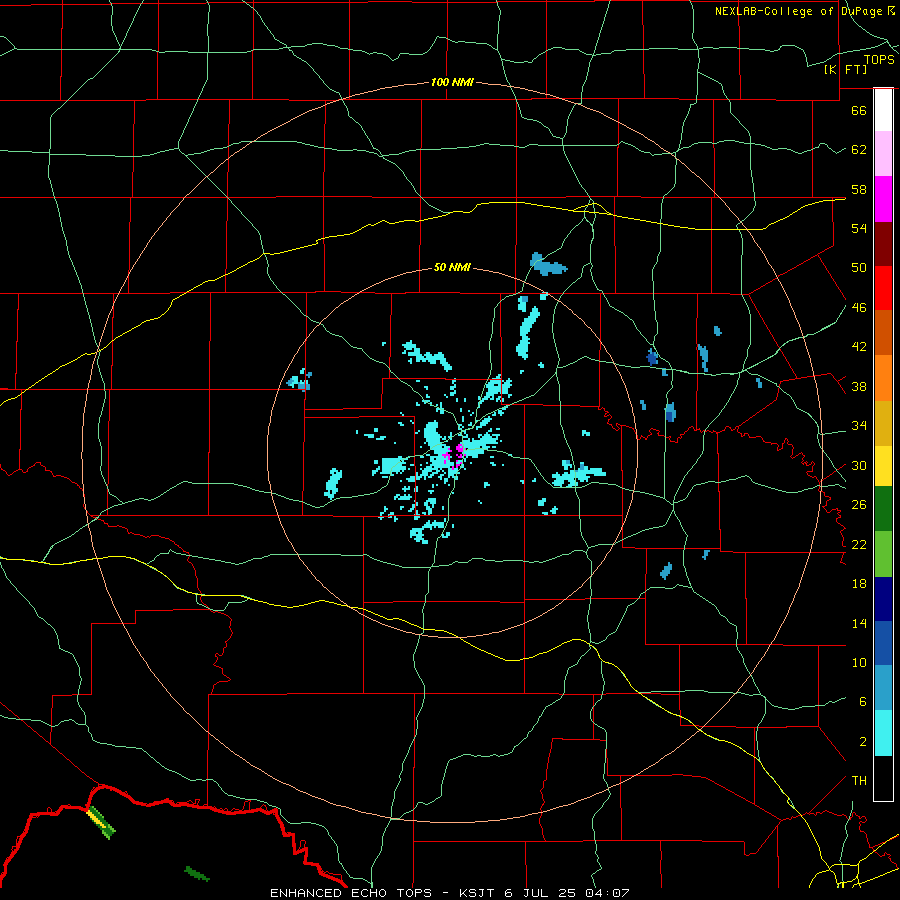The image size is (900, 900).
Task: Click the dark green legend swatch
Action: [883, 509]
